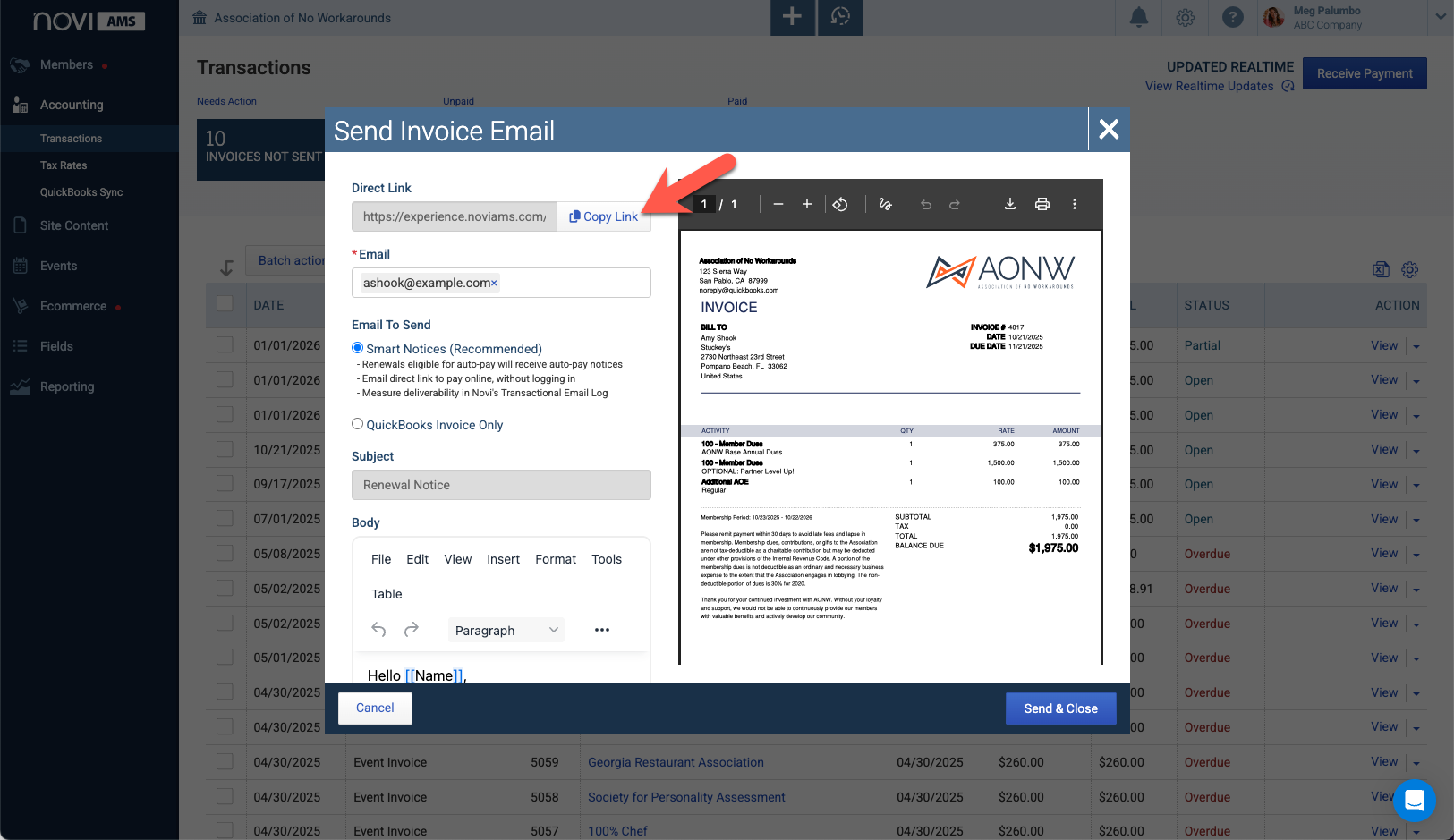The width and height of the screenshot is (1454, 840).
Task: Click the Send & Close button
Action: 1061,708
